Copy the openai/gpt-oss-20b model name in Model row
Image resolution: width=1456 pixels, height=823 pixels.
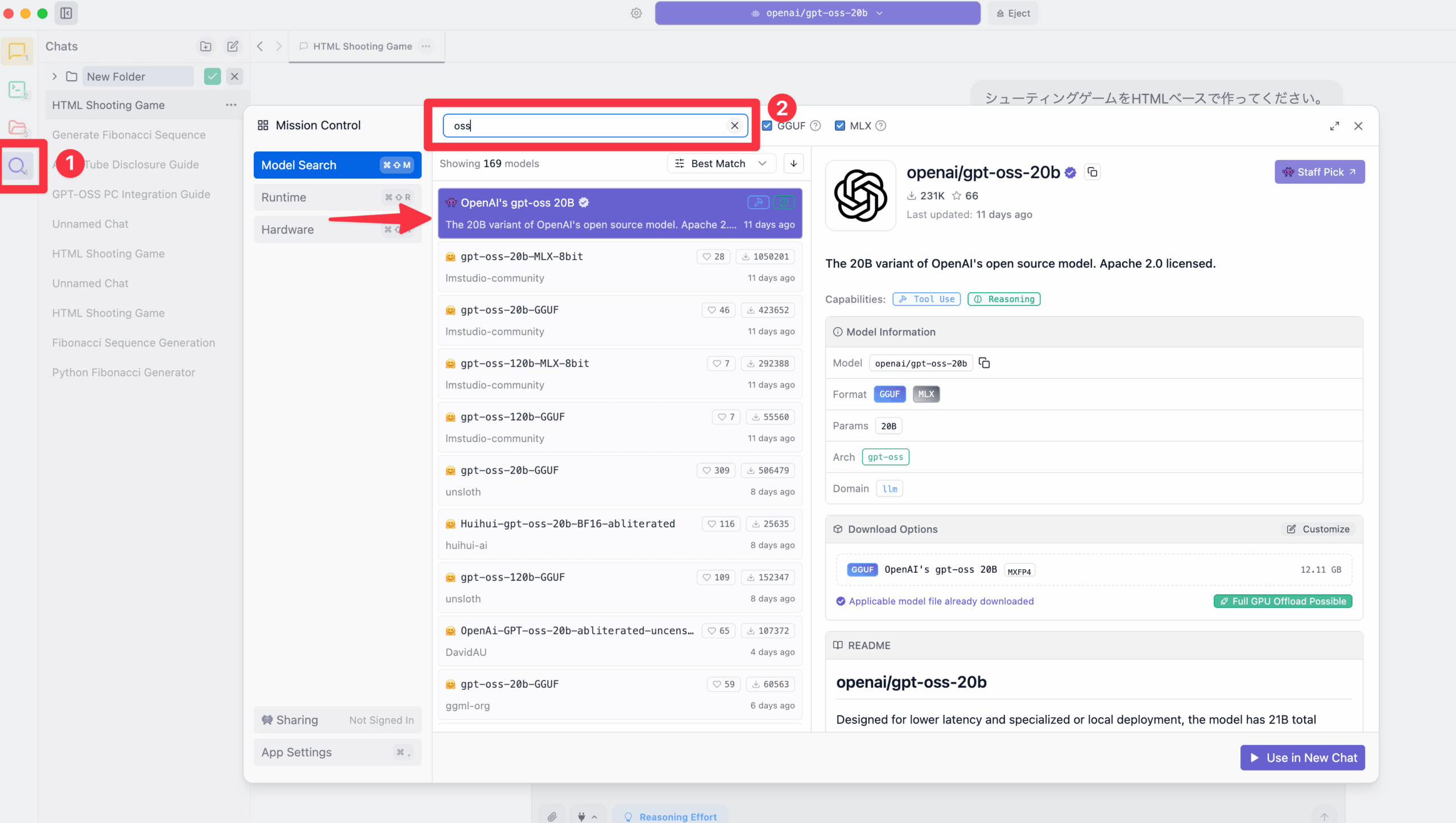[985, 363]
